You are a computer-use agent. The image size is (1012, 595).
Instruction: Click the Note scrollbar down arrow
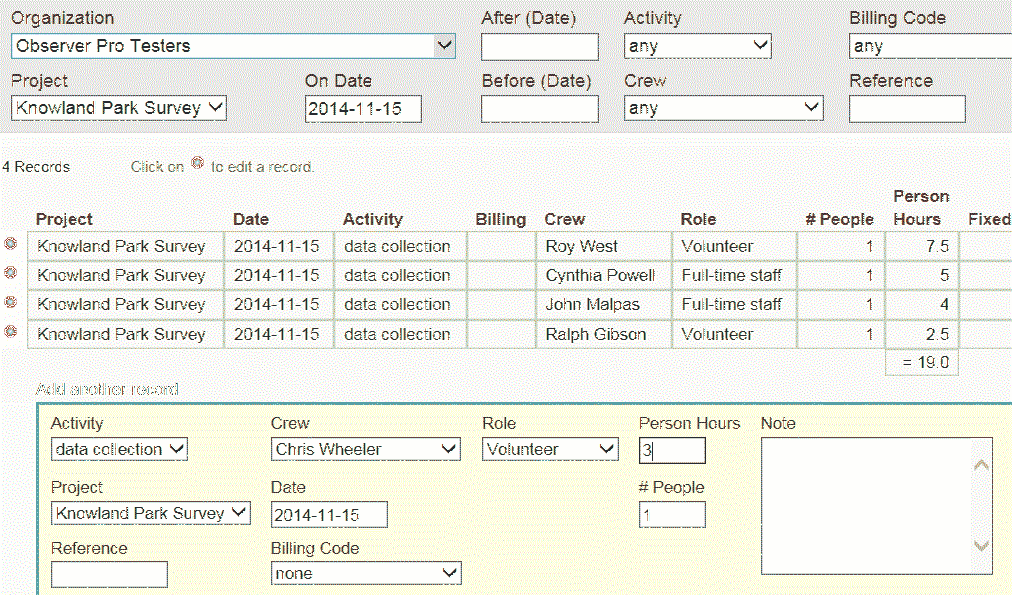pos(981,546)
